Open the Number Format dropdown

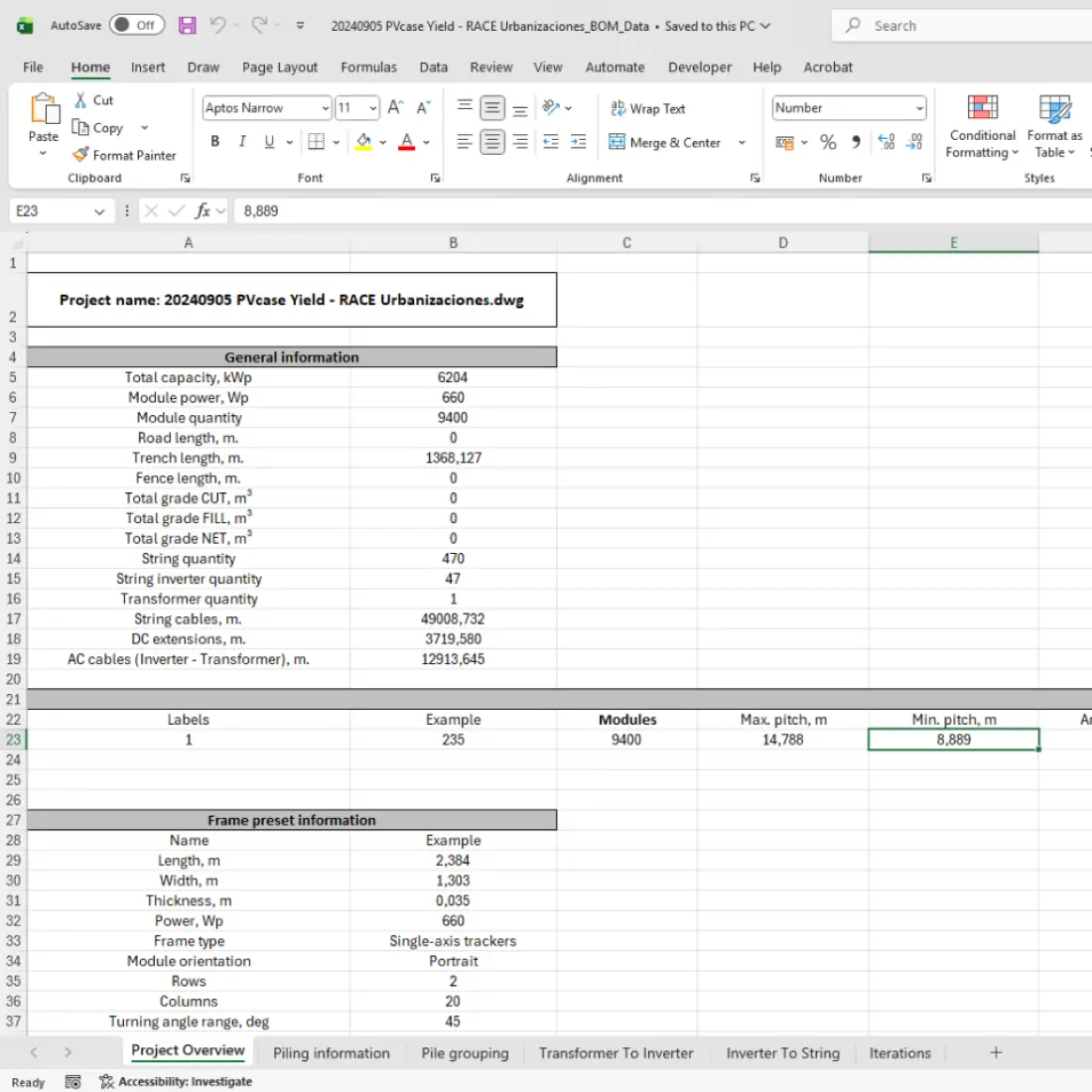click(x=849, y=105)
